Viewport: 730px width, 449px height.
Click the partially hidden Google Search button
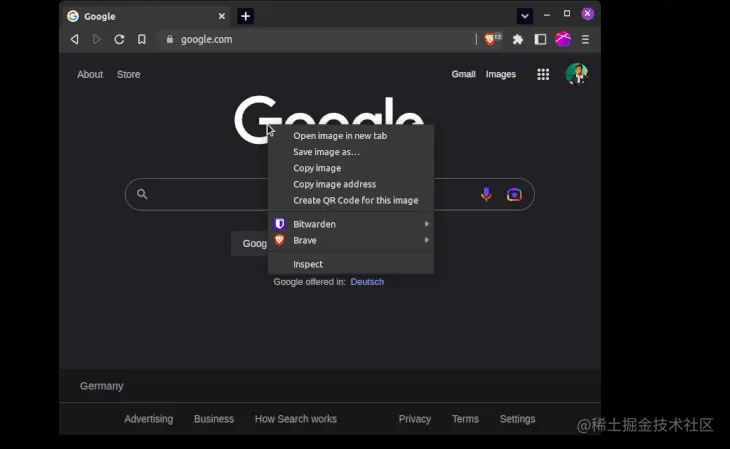point(250,244)
